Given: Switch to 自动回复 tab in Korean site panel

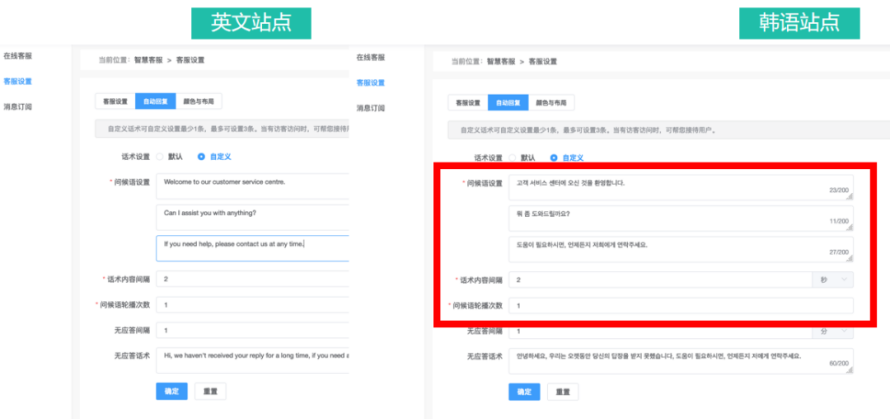Looking at the screenshot, I should pyautogui.click(x=508, y=103).
